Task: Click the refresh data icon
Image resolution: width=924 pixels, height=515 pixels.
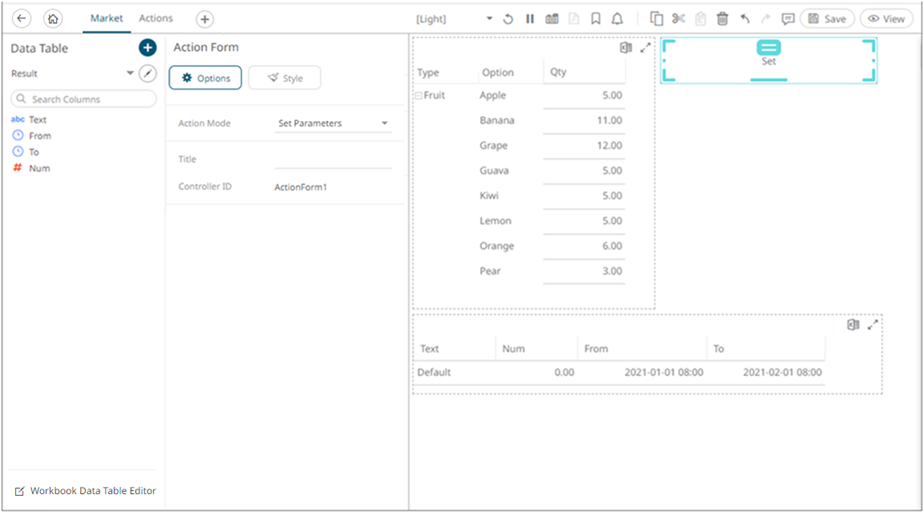Action: 508,19
